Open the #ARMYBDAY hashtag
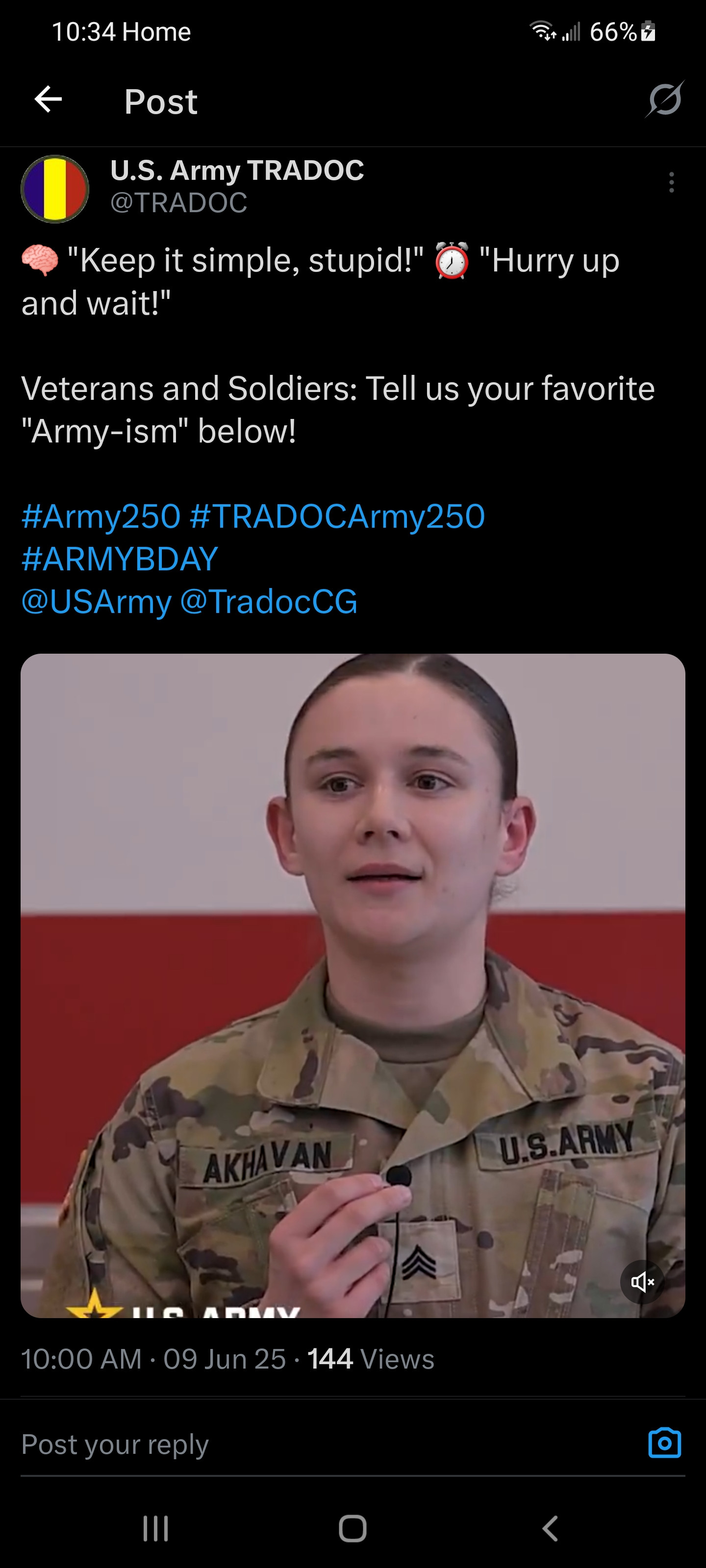Screen dimensions: 706x1568 coord(120,559)
